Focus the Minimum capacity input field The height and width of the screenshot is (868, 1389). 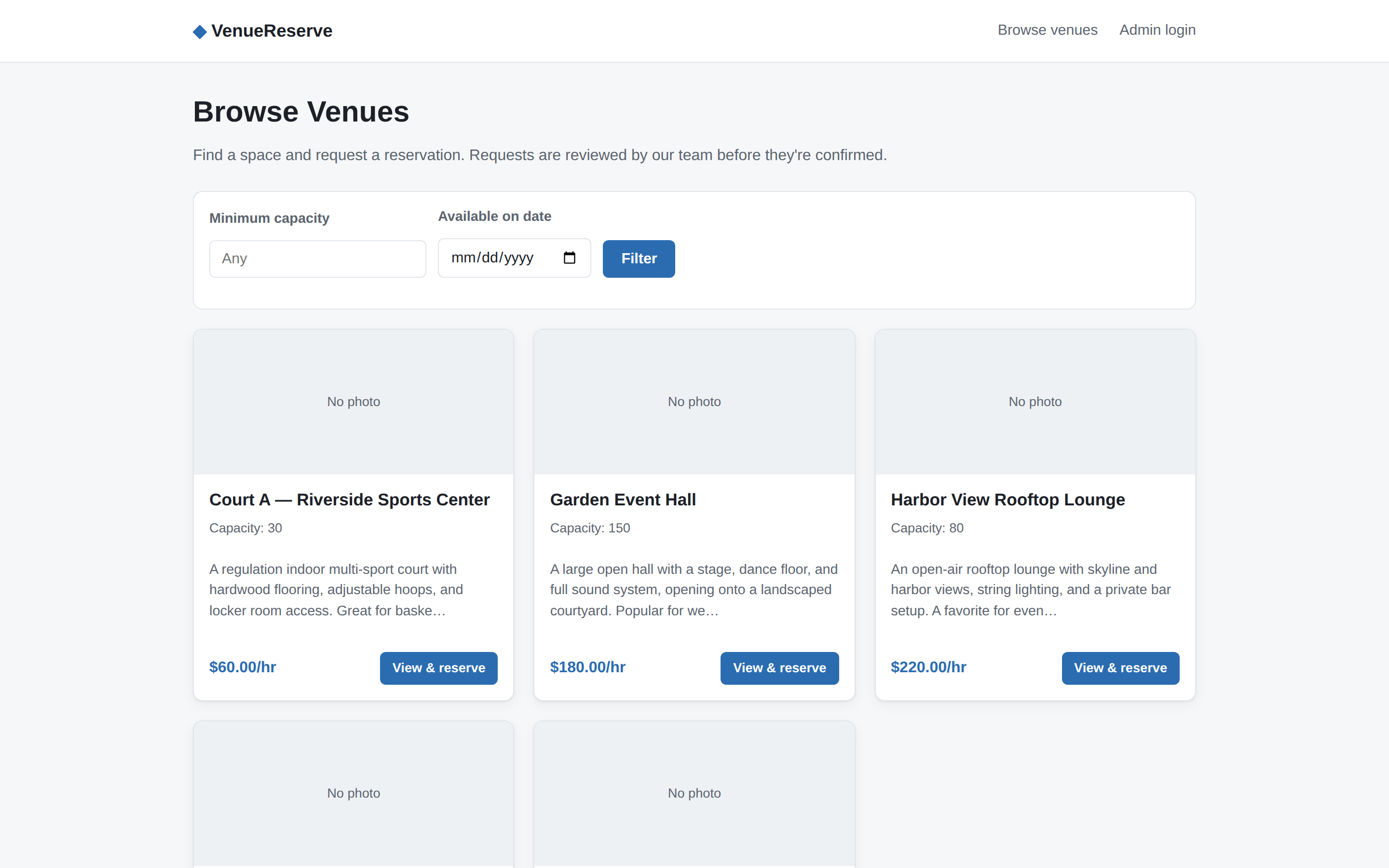coord(317,258)
